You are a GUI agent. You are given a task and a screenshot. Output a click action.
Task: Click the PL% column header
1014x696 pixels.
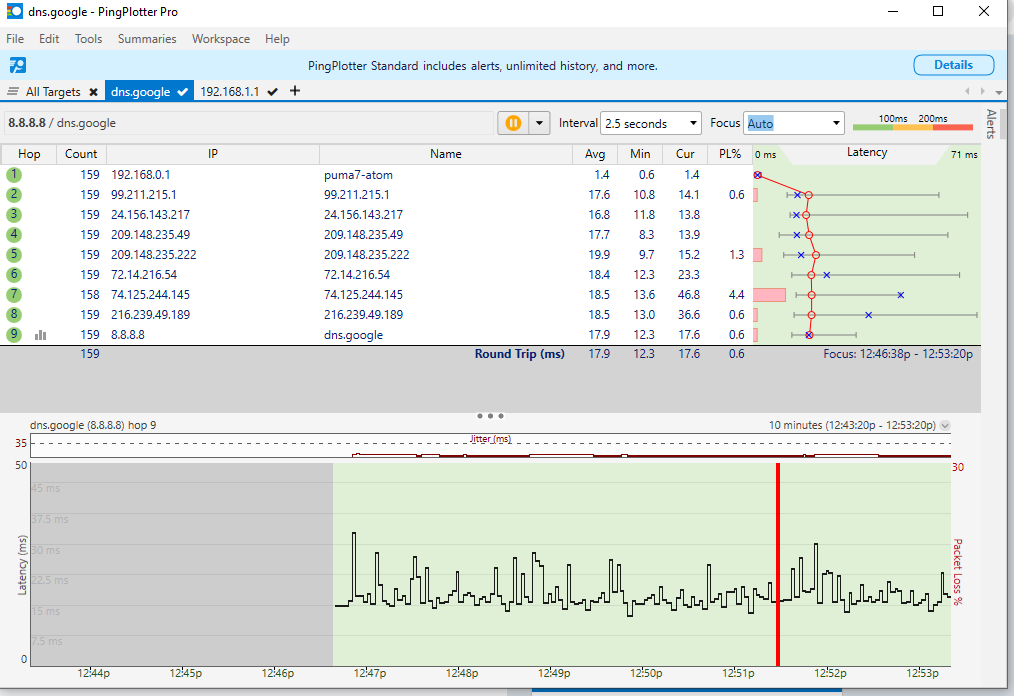pyautogui.click(x=730, y=154)
